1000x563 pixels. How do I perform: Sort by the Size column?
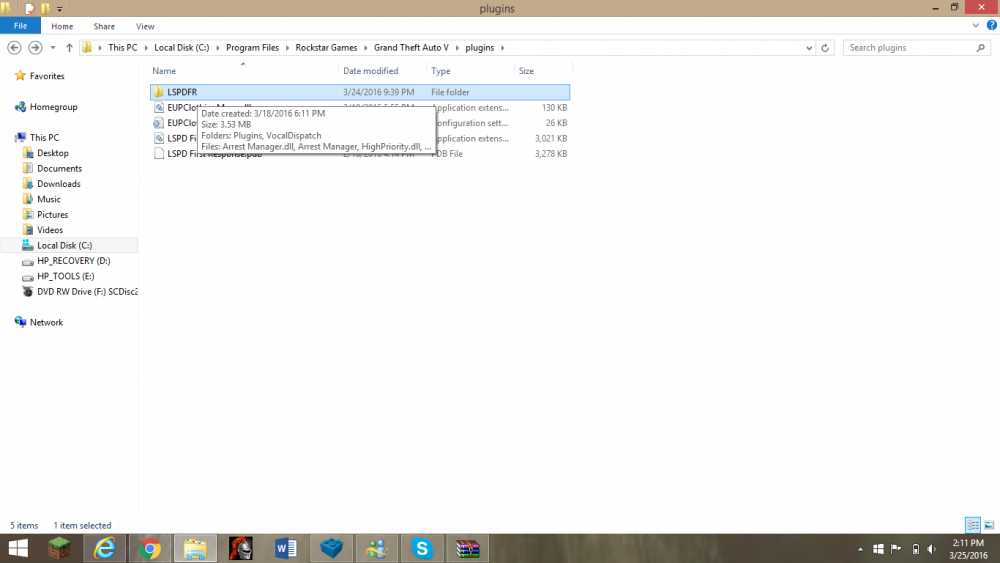click(x=526, y=71)
